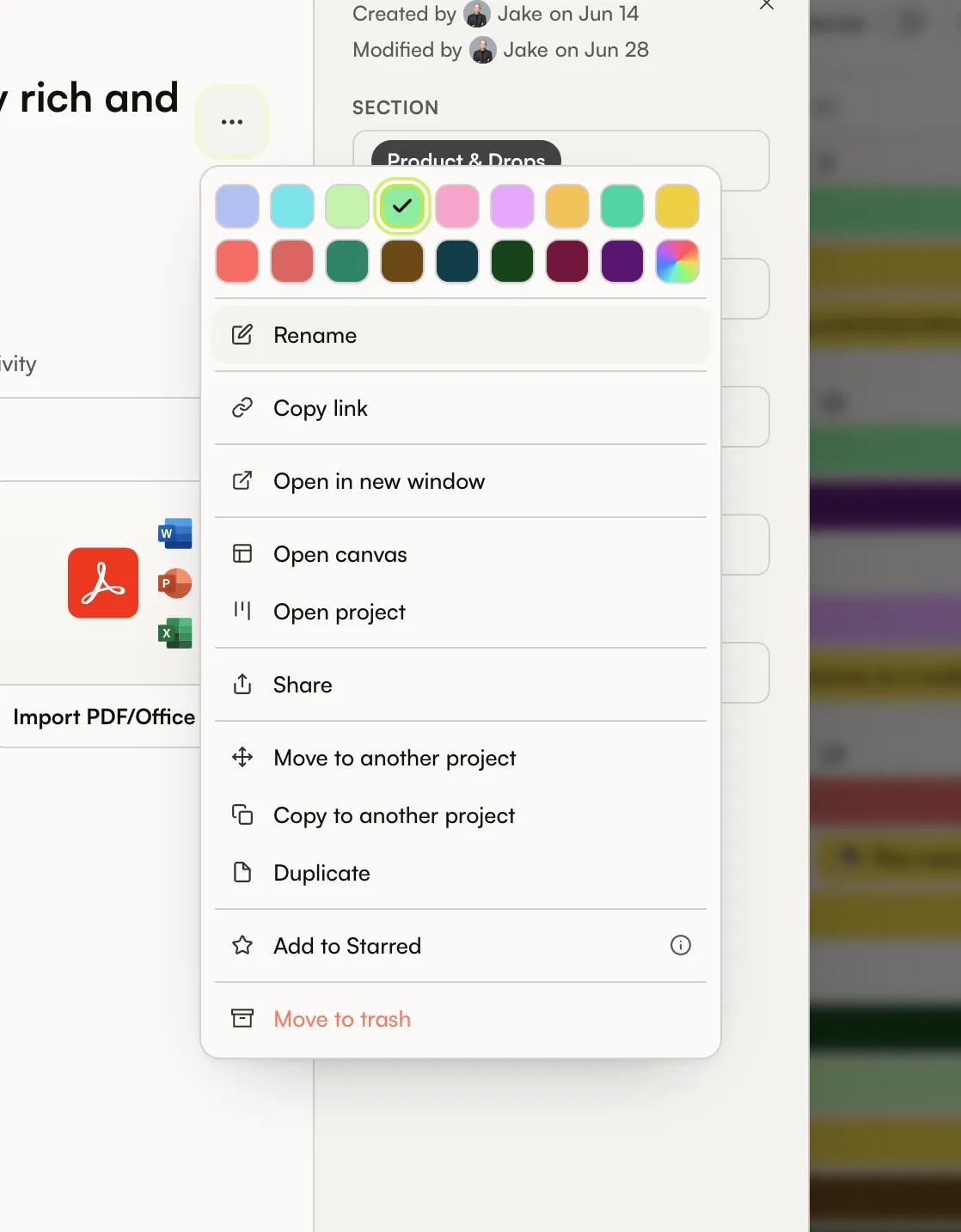961x1232 pixels.
Task: Click the Share upload icon
Action: point(242,684)
